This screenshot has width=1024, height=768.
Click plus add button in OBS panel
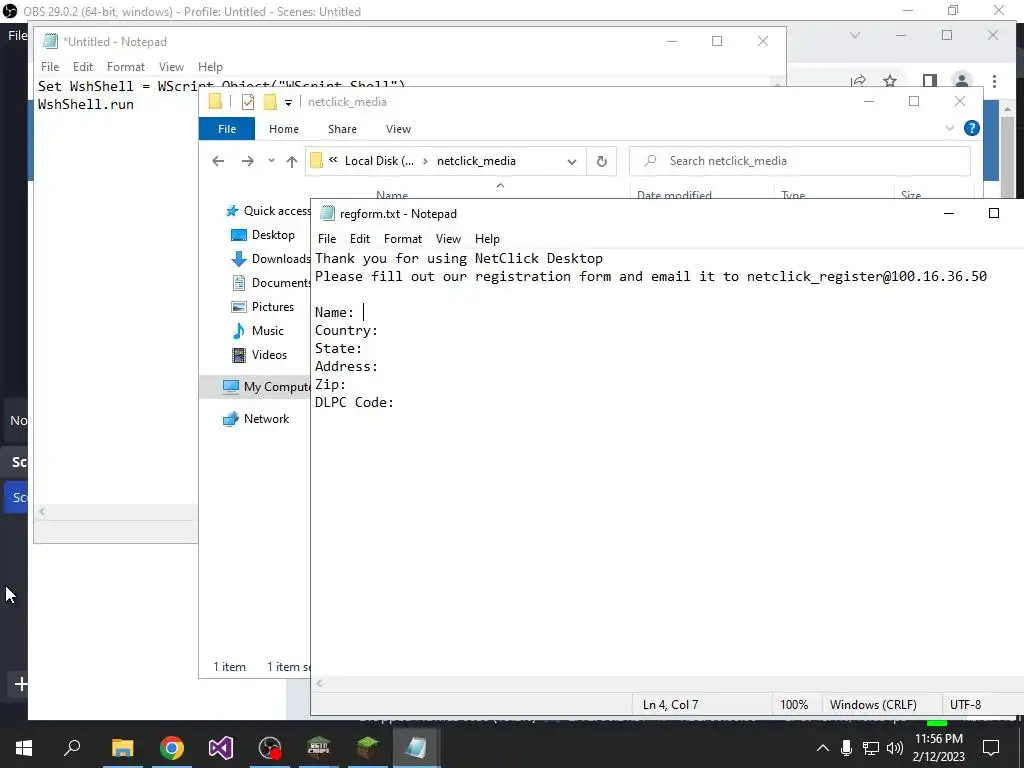tap(21, 684)
